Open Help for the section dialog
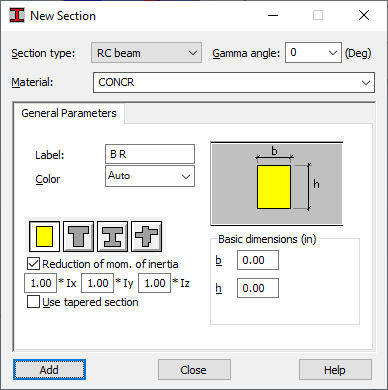The height and width of the screenshot is (390, 388). click(x=335, y=370)
